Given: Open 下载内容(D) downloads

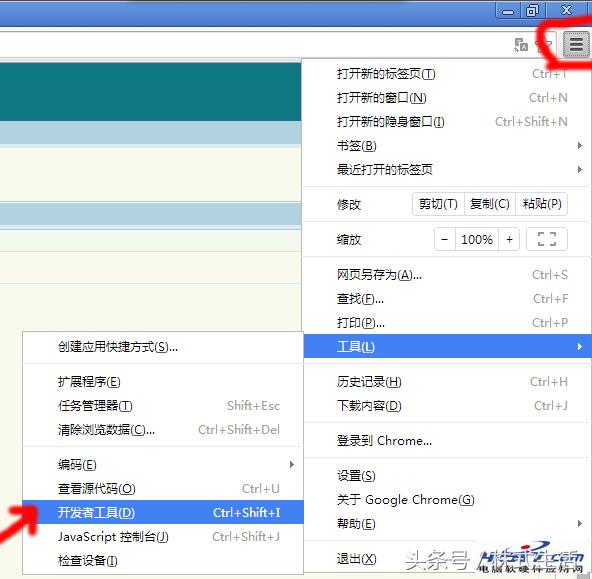Looking at the screenshot, I should [447, 406].
